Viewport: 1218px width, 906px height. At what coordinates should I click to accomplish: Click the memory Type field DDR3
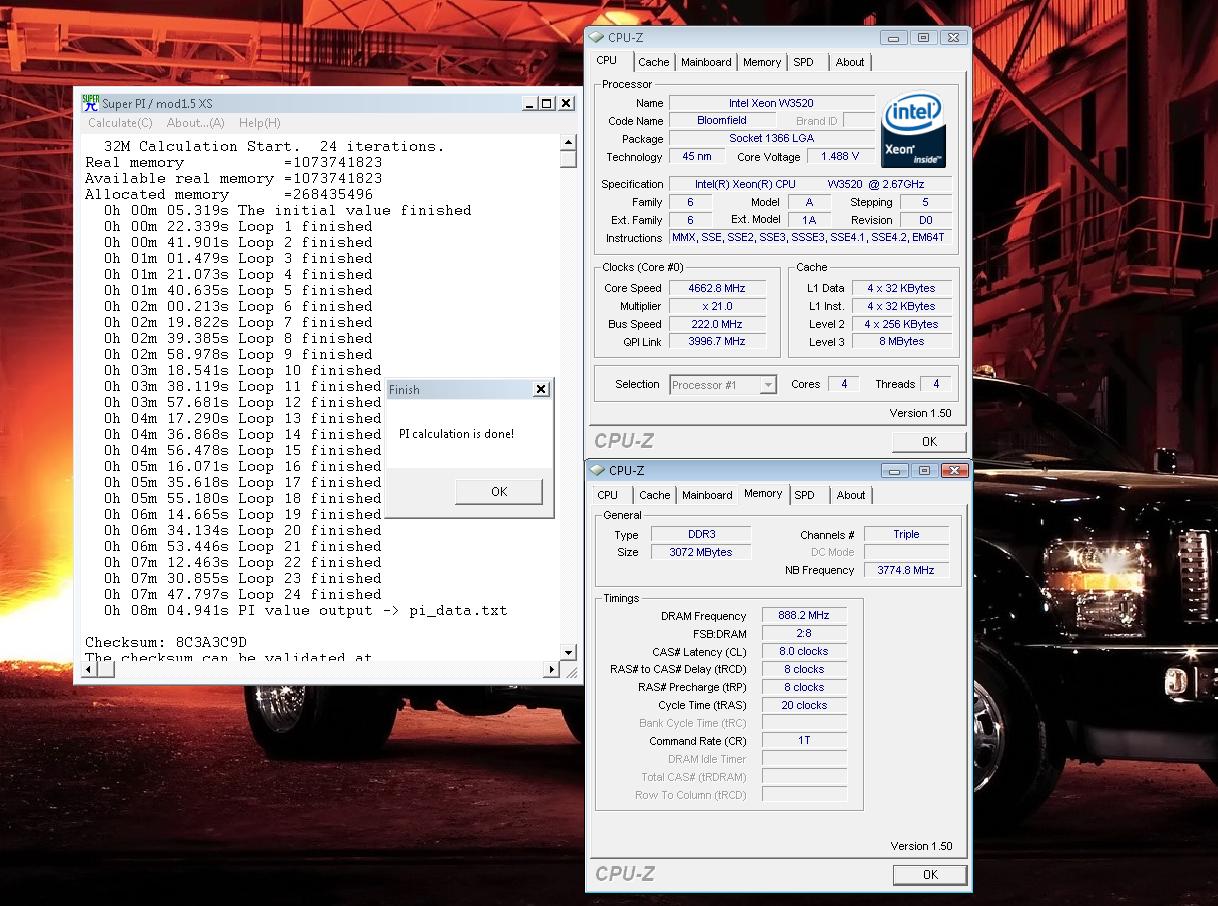701,534
